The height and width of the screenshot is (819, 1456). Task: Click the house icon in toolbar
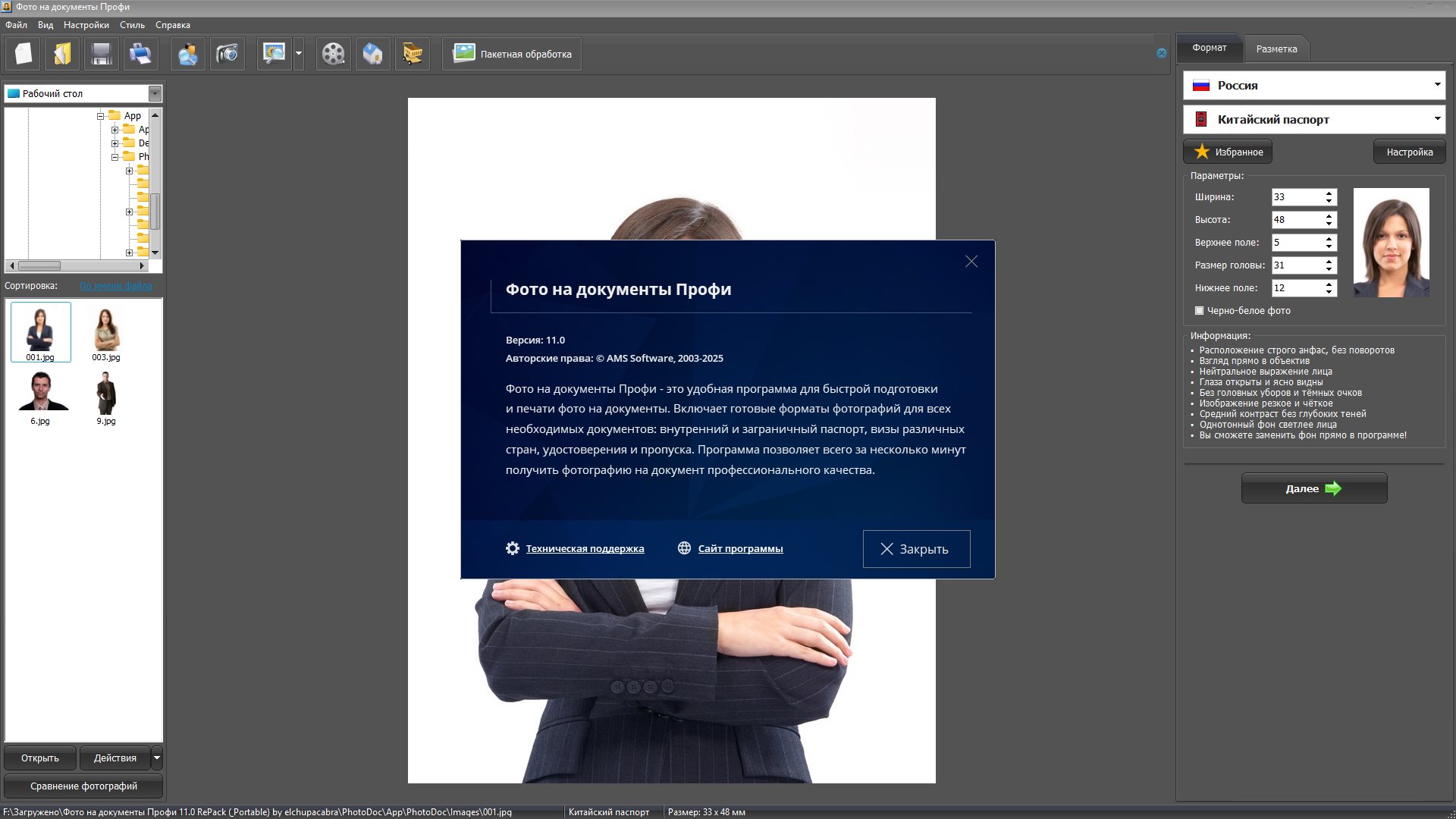372,54
